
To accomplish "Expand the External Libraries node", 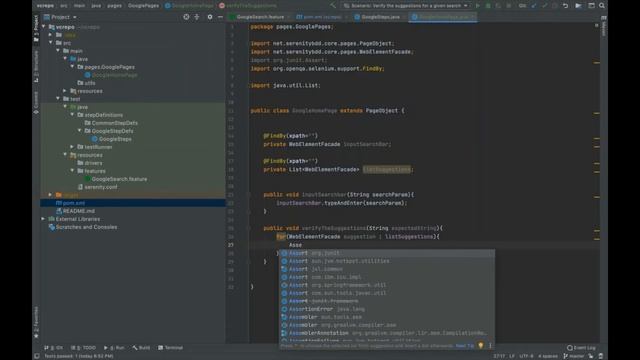I will tap(44, 219).
